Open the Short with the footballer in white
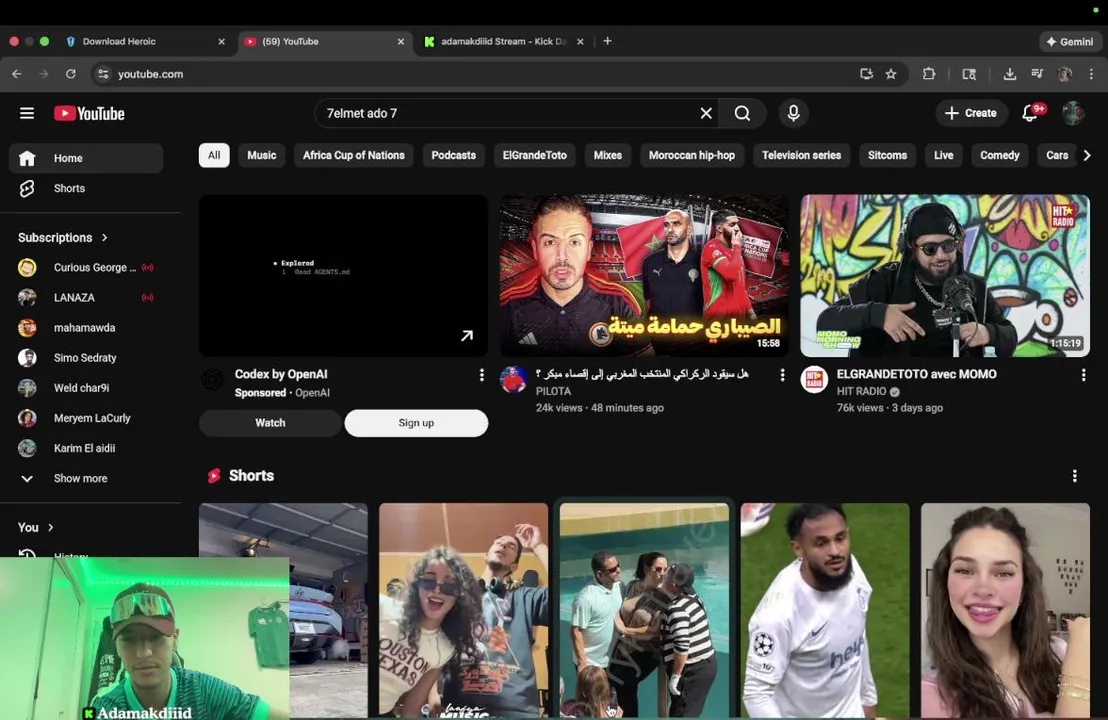Image resolution: width=1108 pixels, height=720 pixels. tap(825, 610)
